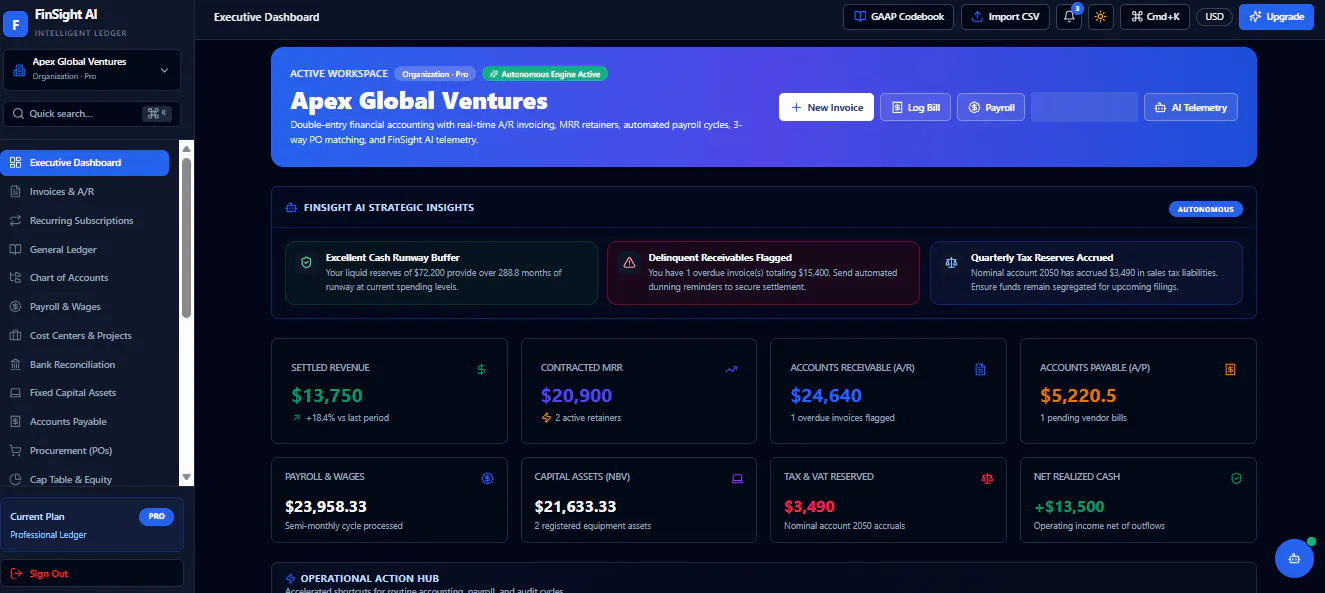The width and height of the screenshot is (1325, 593).
Task: Click the orange icon in Accounts Payable card
Action: coord(1230,369)
